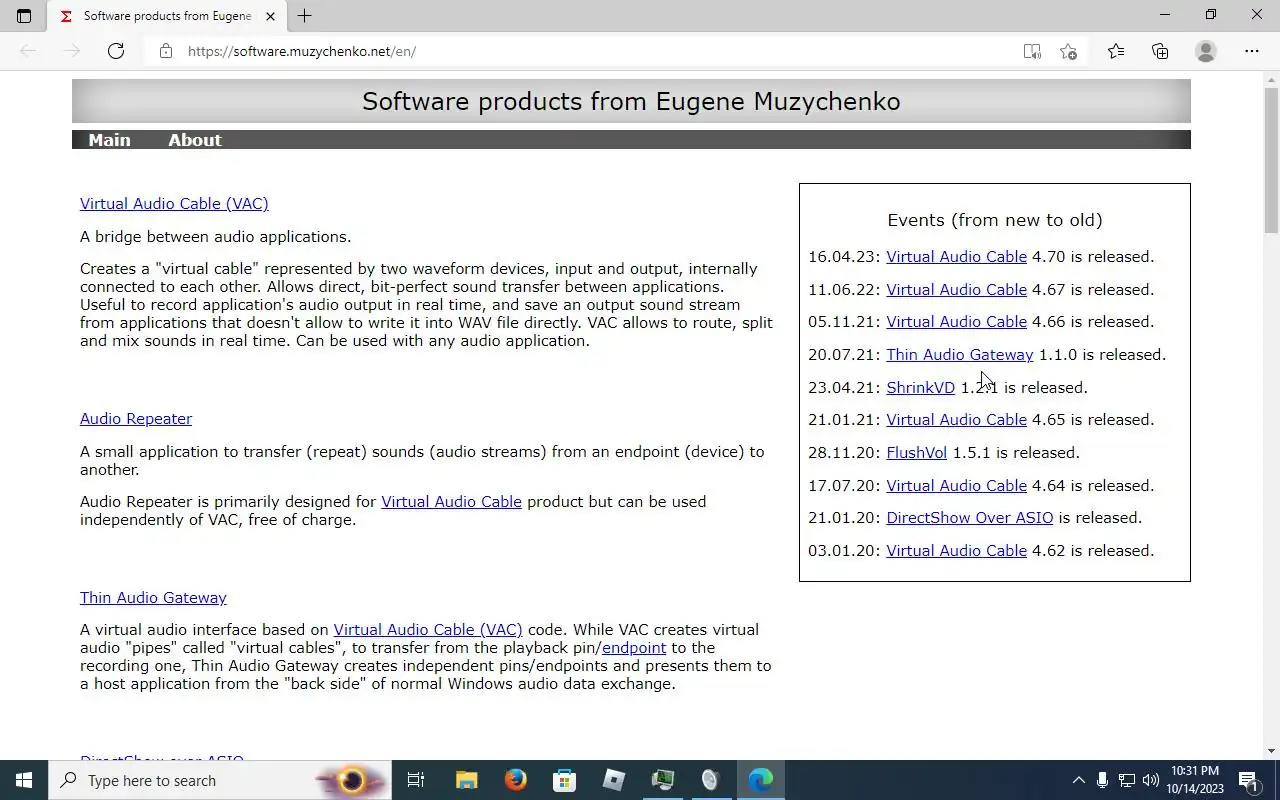Open the network status tray icon
The height and width of the screenshot is (800, 1280).
[x=1126, y=780]
